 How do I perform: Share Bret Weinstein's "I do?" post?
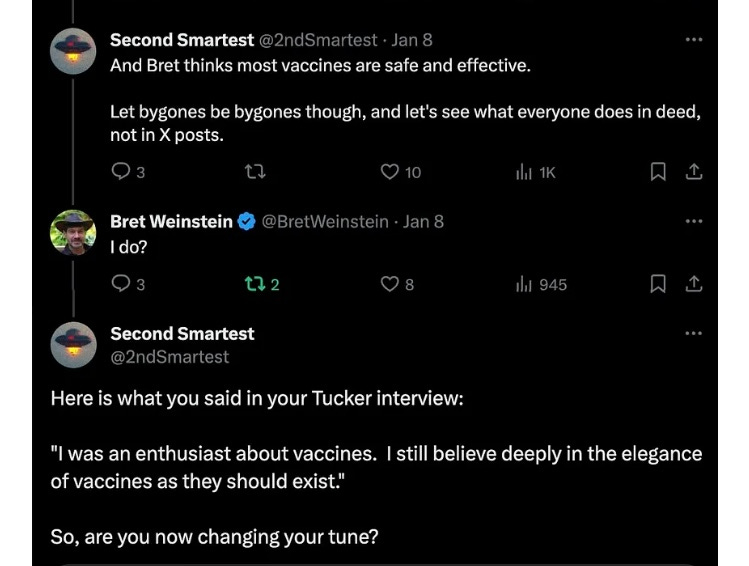coord(694,284)
